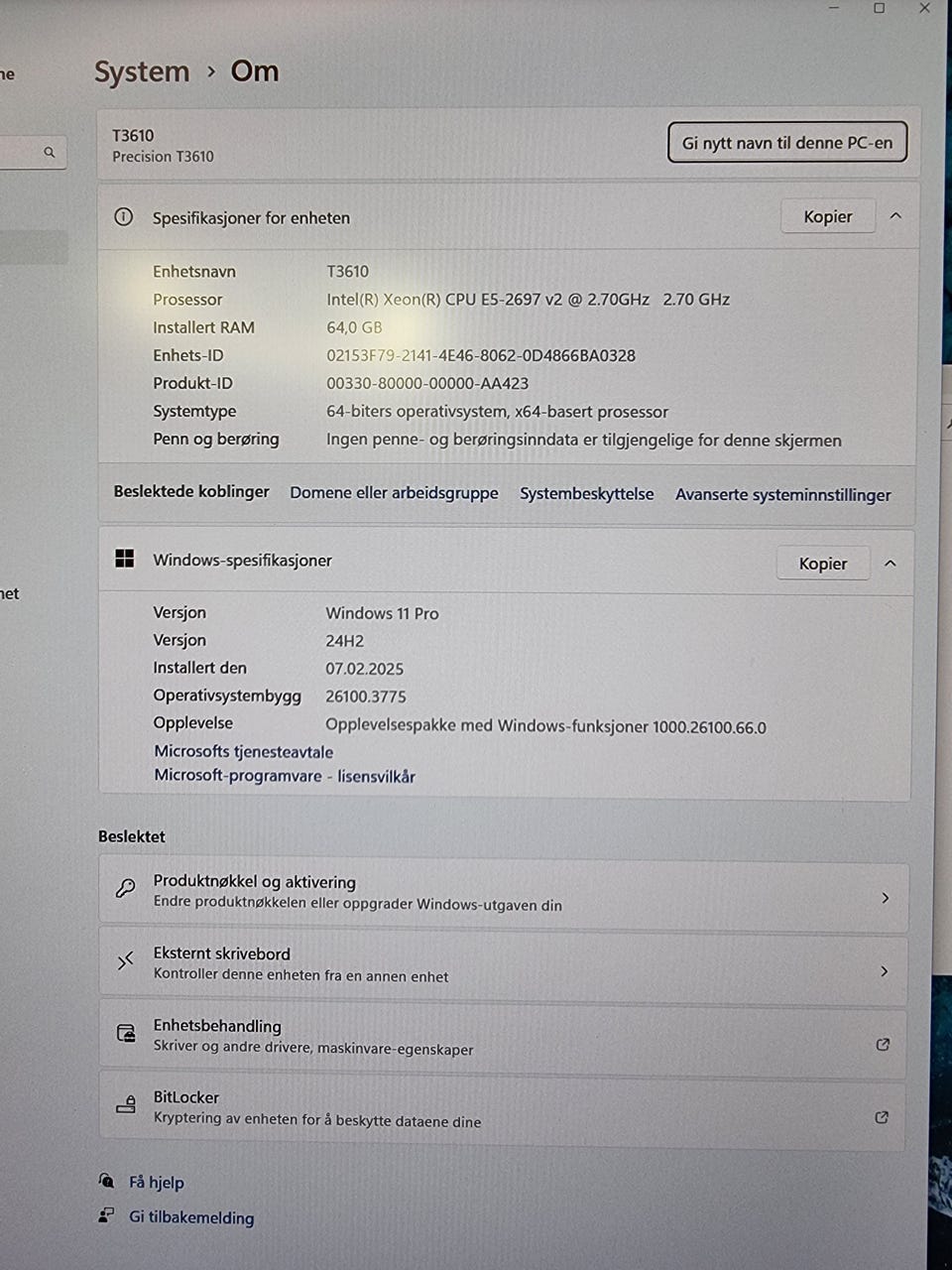The height and width of the screenshot is (1270, 952).
Task: Click the BitLocker lock icon
Action: [x=126, y=1104]
